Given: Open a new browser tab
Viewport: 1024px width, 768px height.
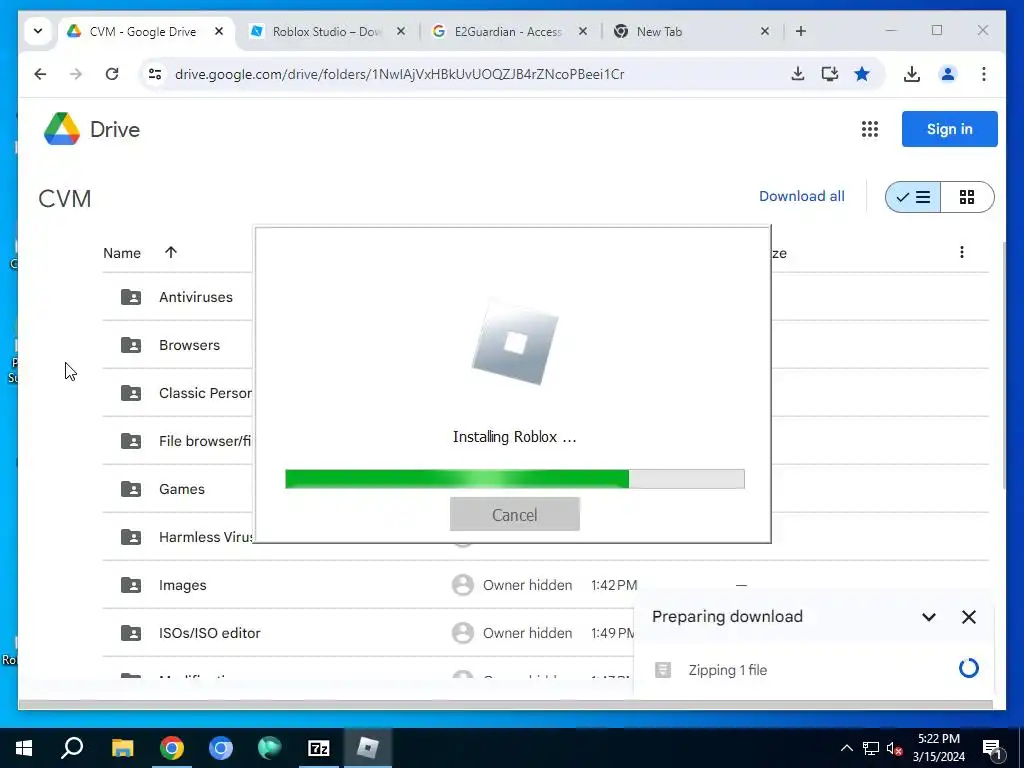Looking at the screenshot, I should pyautogui.click(x=801, y=31).
